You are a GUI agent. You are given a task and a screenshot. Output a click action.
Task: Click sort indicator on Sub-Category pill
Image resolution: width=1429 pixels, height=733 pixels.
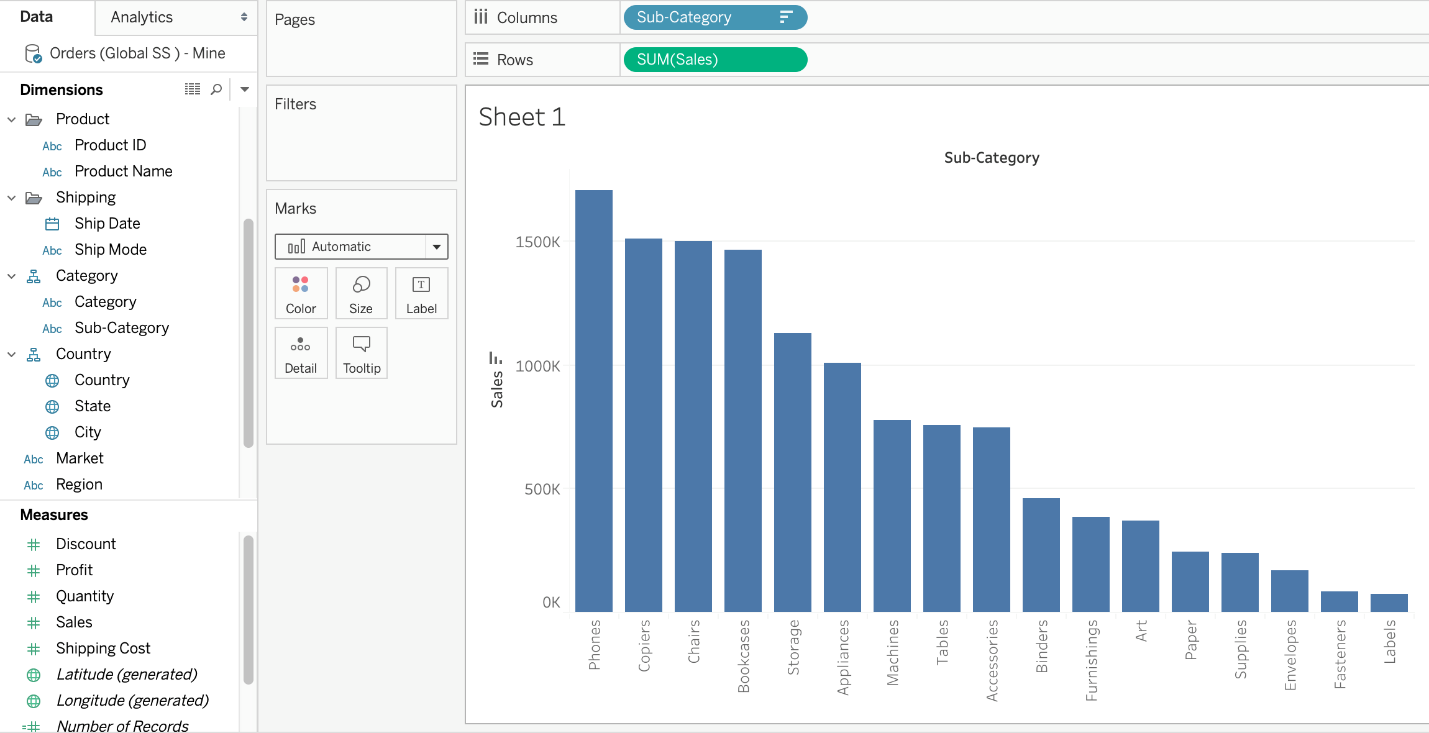click(x=786, y=17)
